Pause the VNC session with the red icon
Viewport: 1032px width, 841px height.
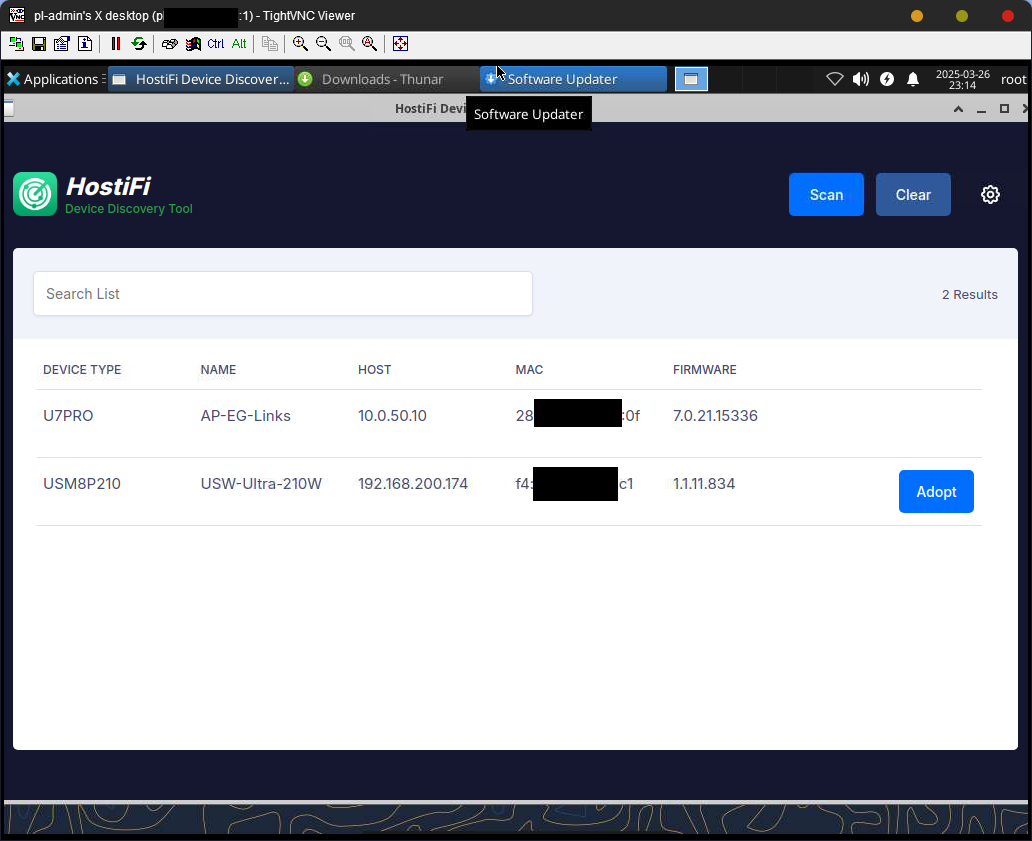point(115,44)
